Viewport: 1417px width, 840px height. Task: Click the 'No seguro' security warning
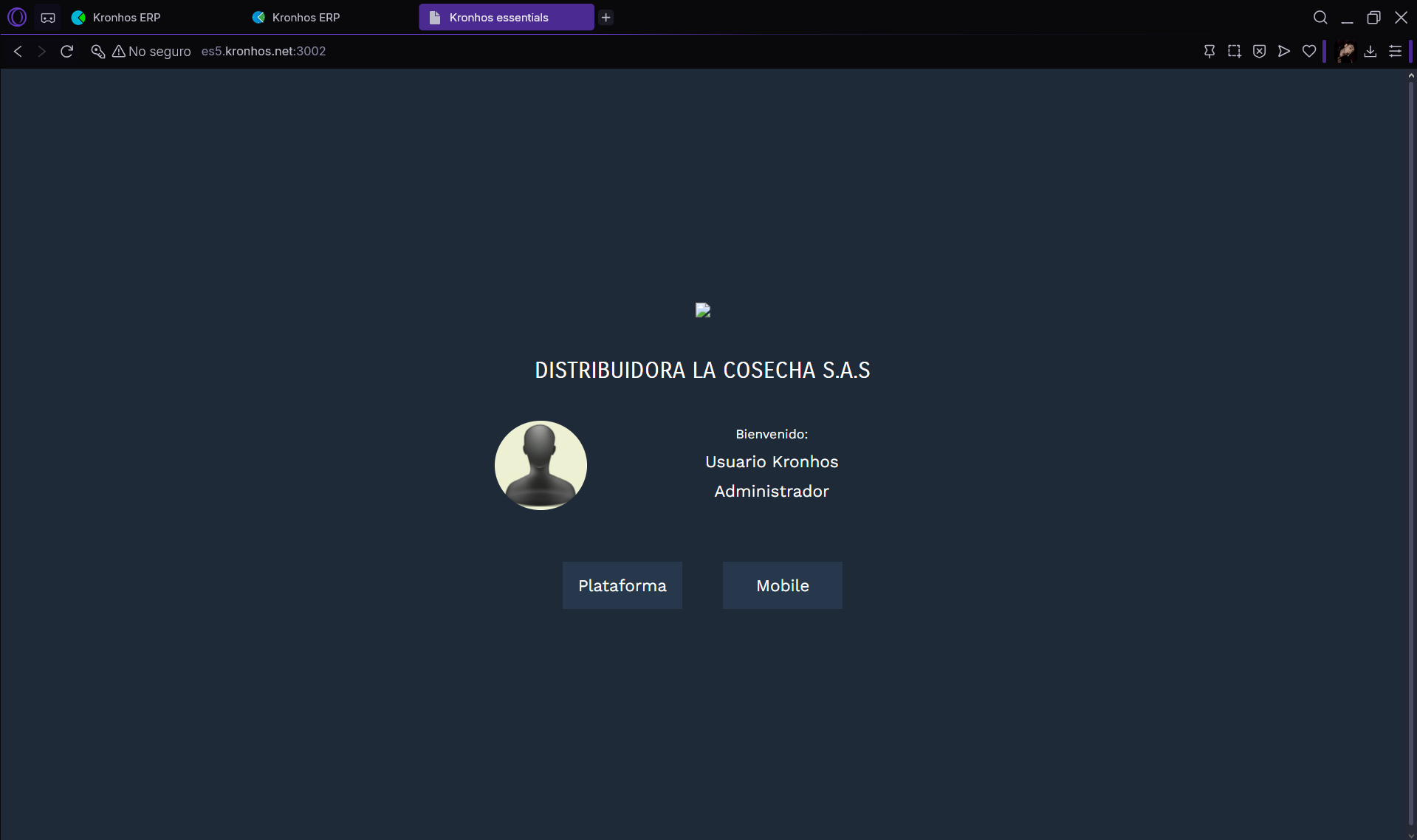[x=151, y=51]
